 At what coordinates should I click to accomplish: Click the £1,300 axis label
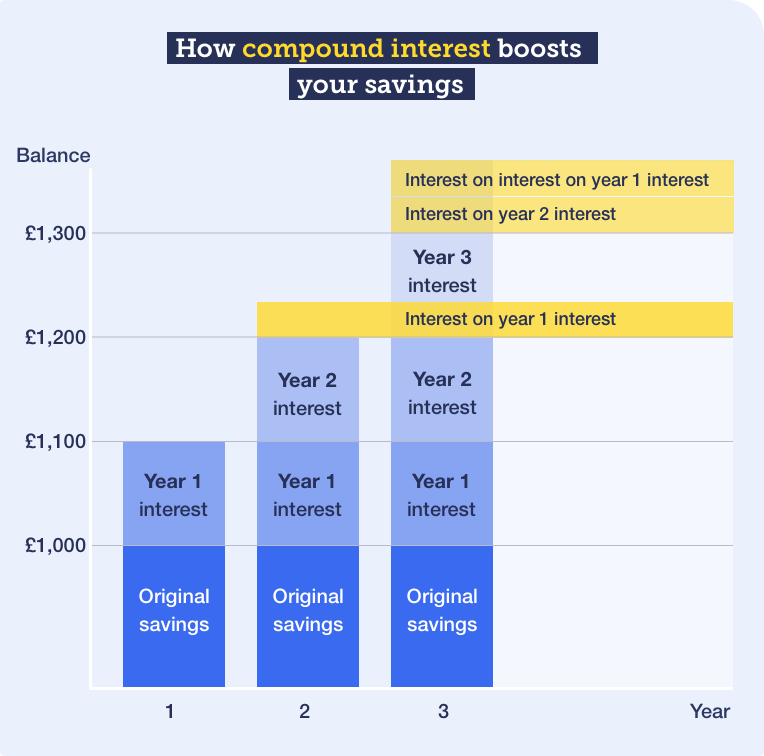tap(56, 233)
